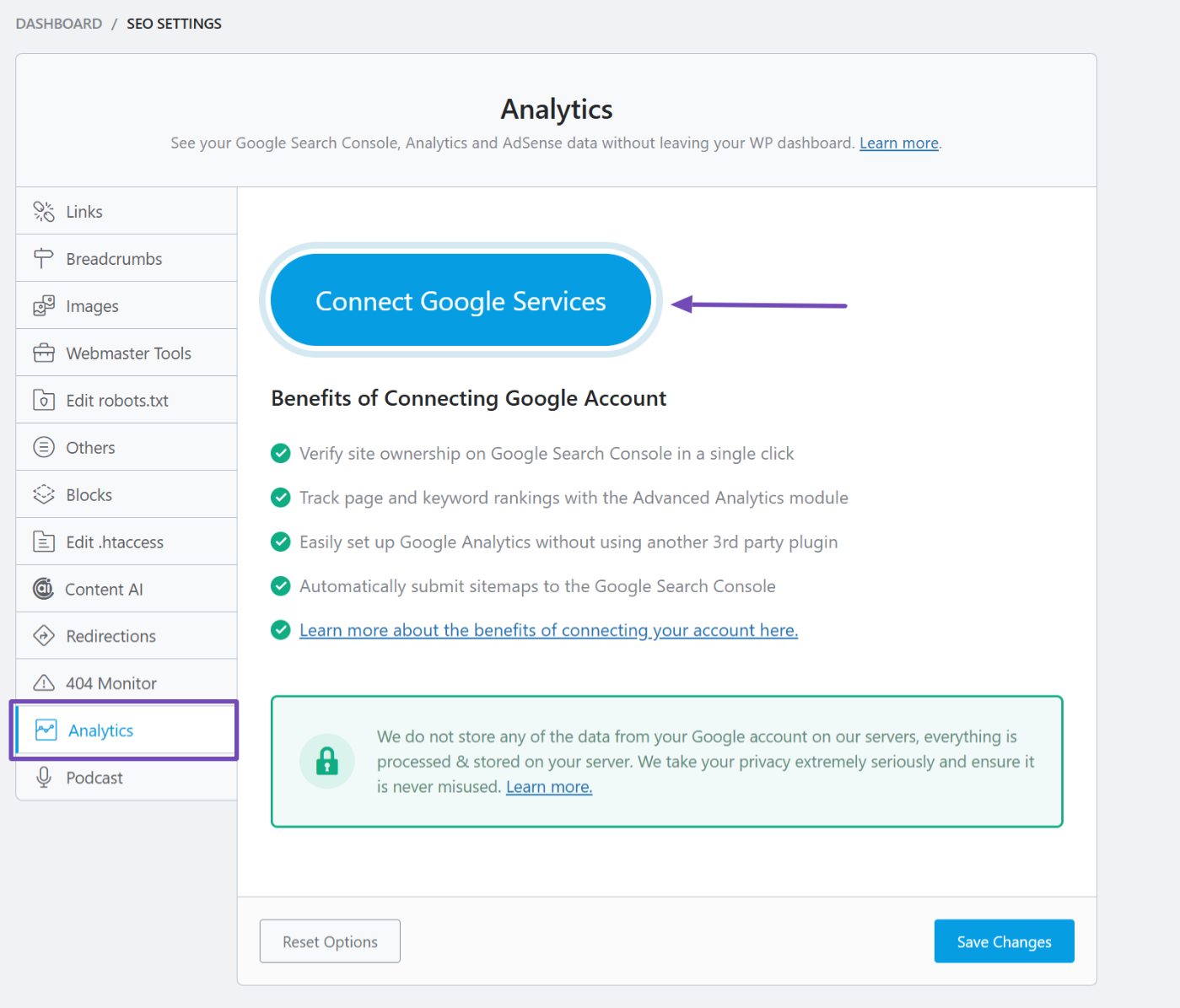Click the Edit robots.txt file icon
Image resolution: width=1180 pixels, height=1008 pixels.
pos(44,400)
